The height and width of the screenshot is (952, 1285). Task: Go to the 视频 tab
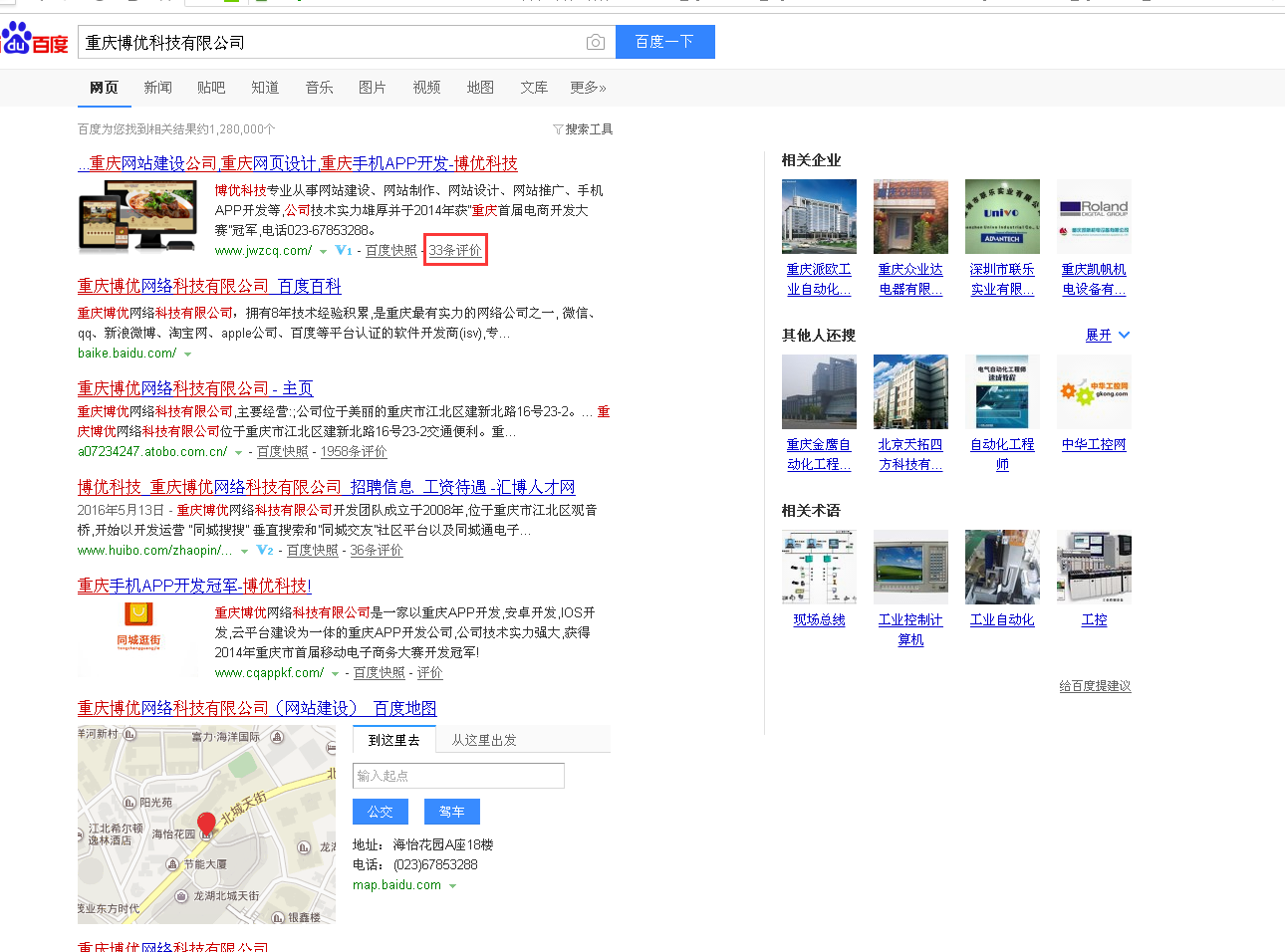[426, 88]
